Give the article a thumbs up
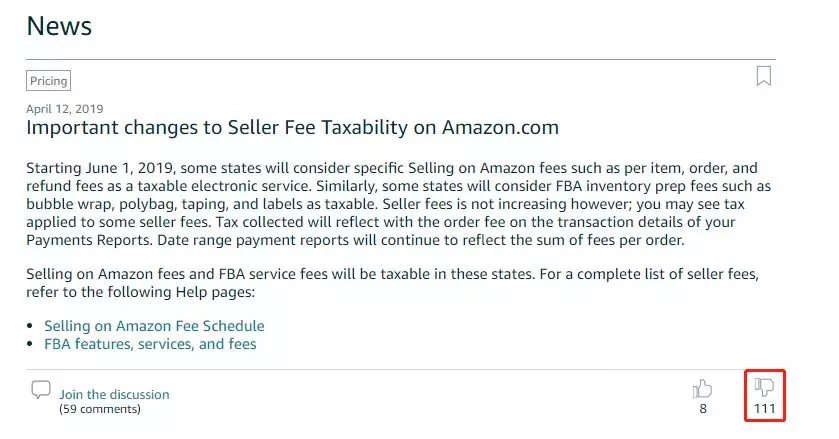Screen dimensions: 839x439 703,389
